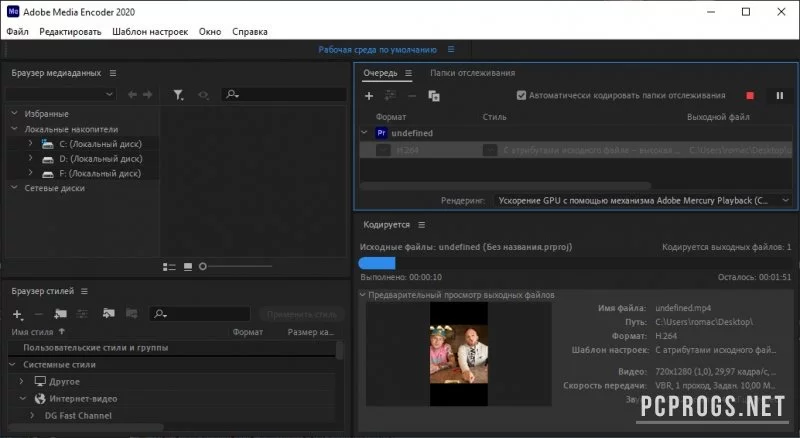Select the Очередь tab
Image resolution: width=800 pixels, height=438 pixels.
pos(380,73)
